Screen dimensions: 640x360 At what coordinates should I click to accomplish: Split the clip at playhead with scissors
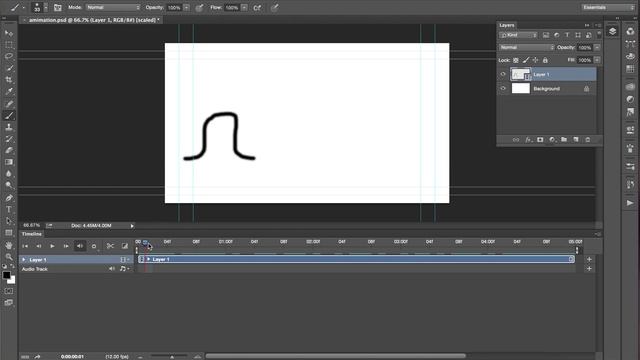click(110, 246)
